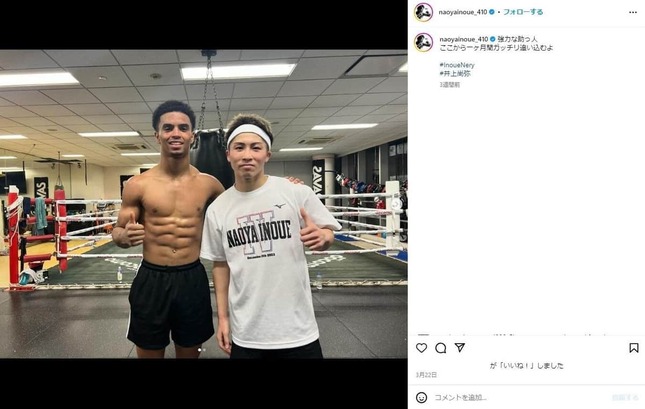Image resolution: width=645 pixels, height=409 pixels.
Task: Open the #井上尚弥 hashtag
Action: [x=455, y=74]
